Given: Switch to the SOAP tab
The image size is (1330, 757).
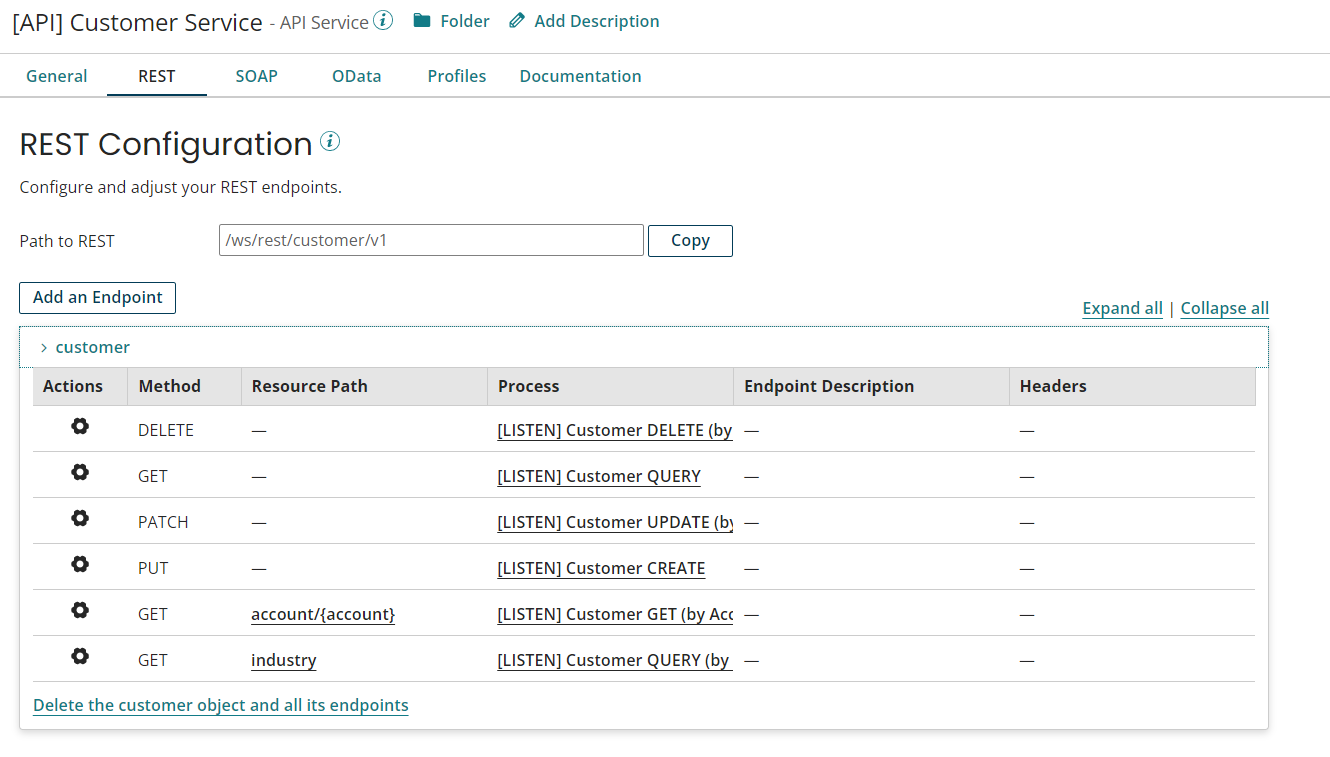Looking at the screenshot, I should (256, 75).
